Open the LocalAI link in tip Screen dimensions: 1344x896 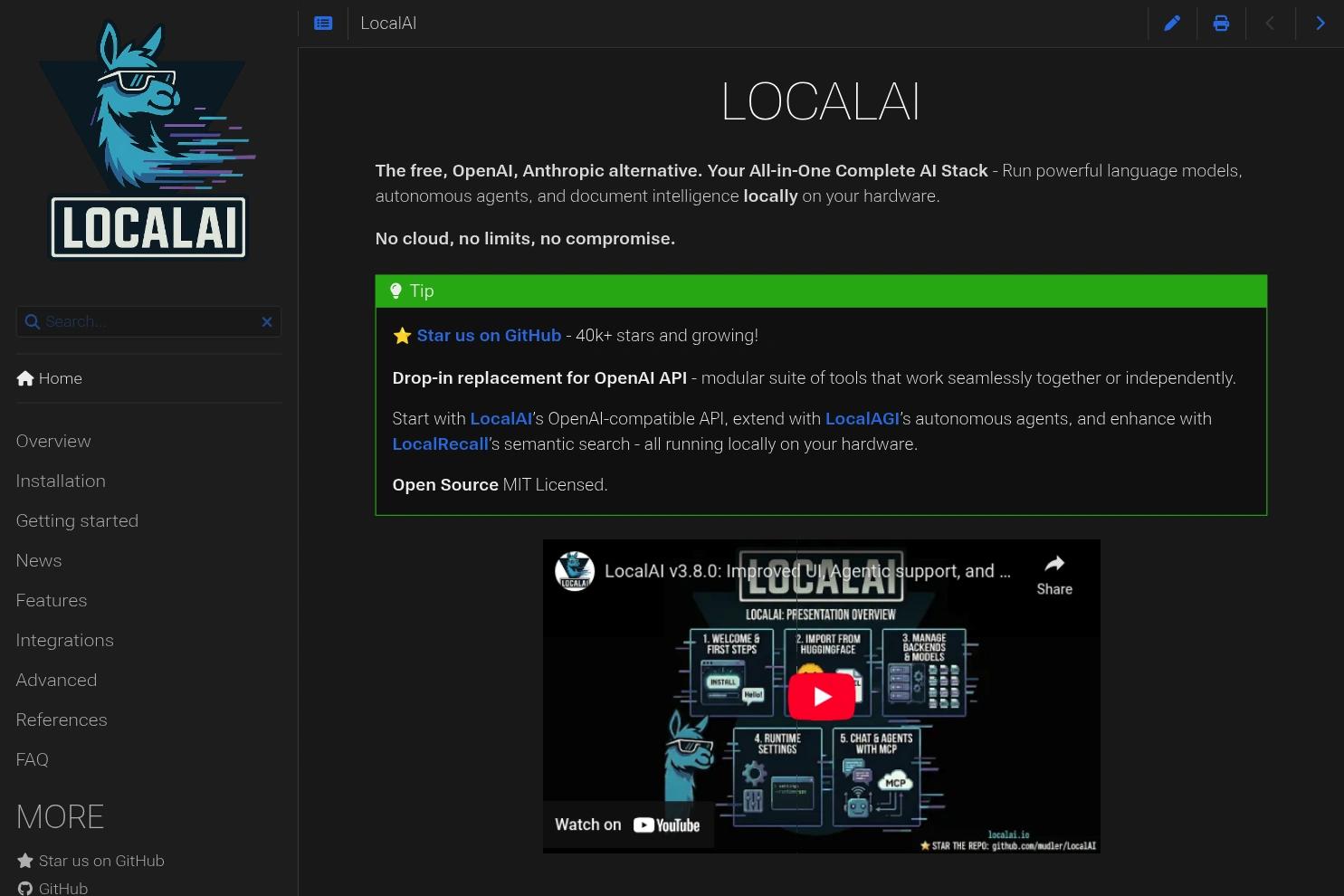click(501, 419)
